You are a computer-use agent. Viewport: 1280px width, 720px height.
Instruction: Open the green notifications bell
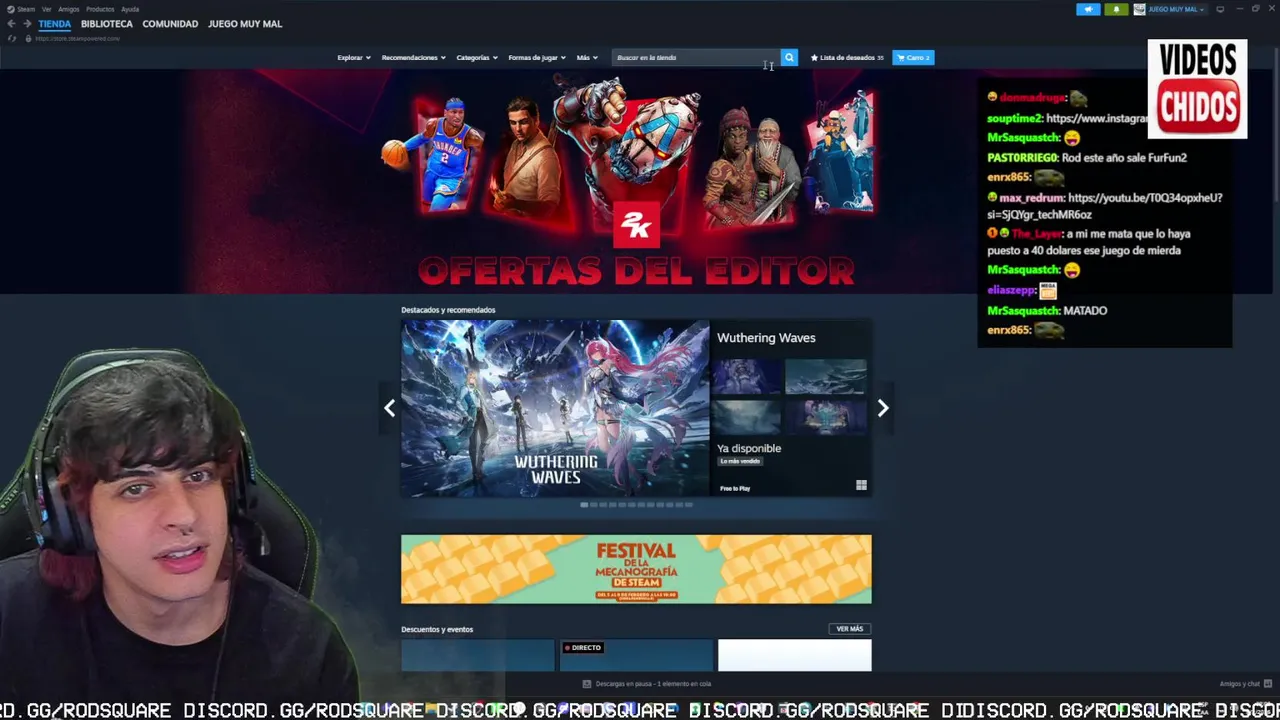click(1117, 9)
